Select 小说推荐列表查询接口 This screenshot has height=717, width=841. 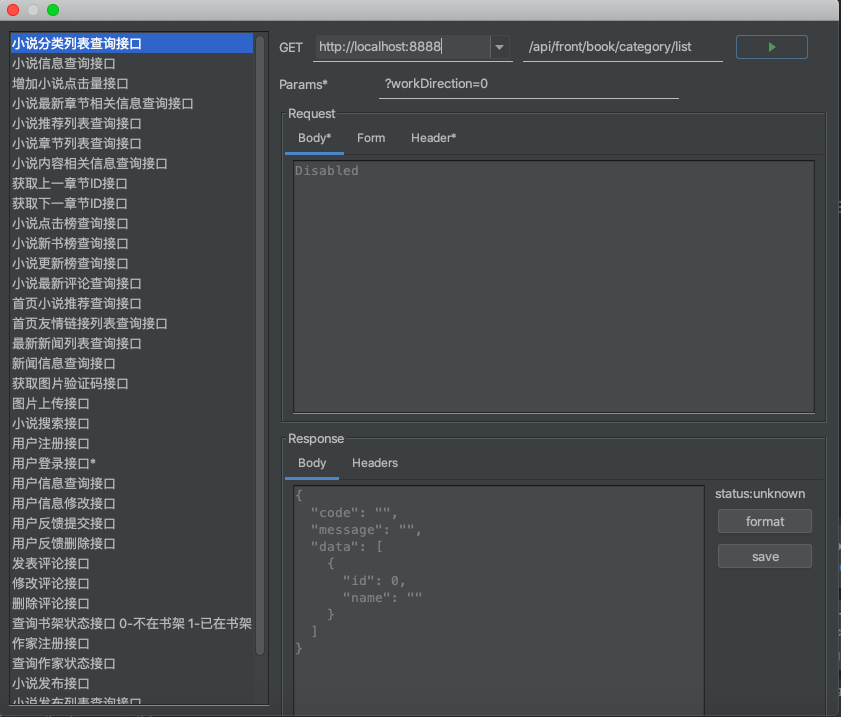click(x=132, y=123)
